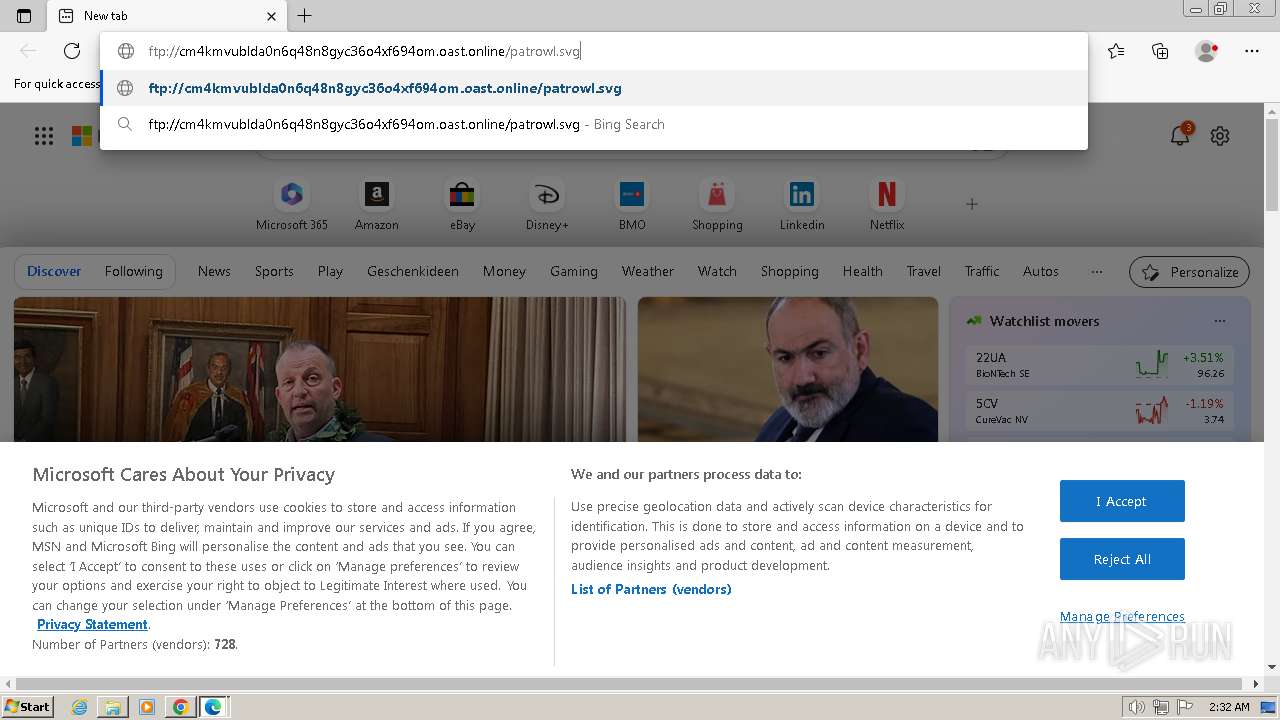
Task: Open the News category
Action: click(214, 271)
